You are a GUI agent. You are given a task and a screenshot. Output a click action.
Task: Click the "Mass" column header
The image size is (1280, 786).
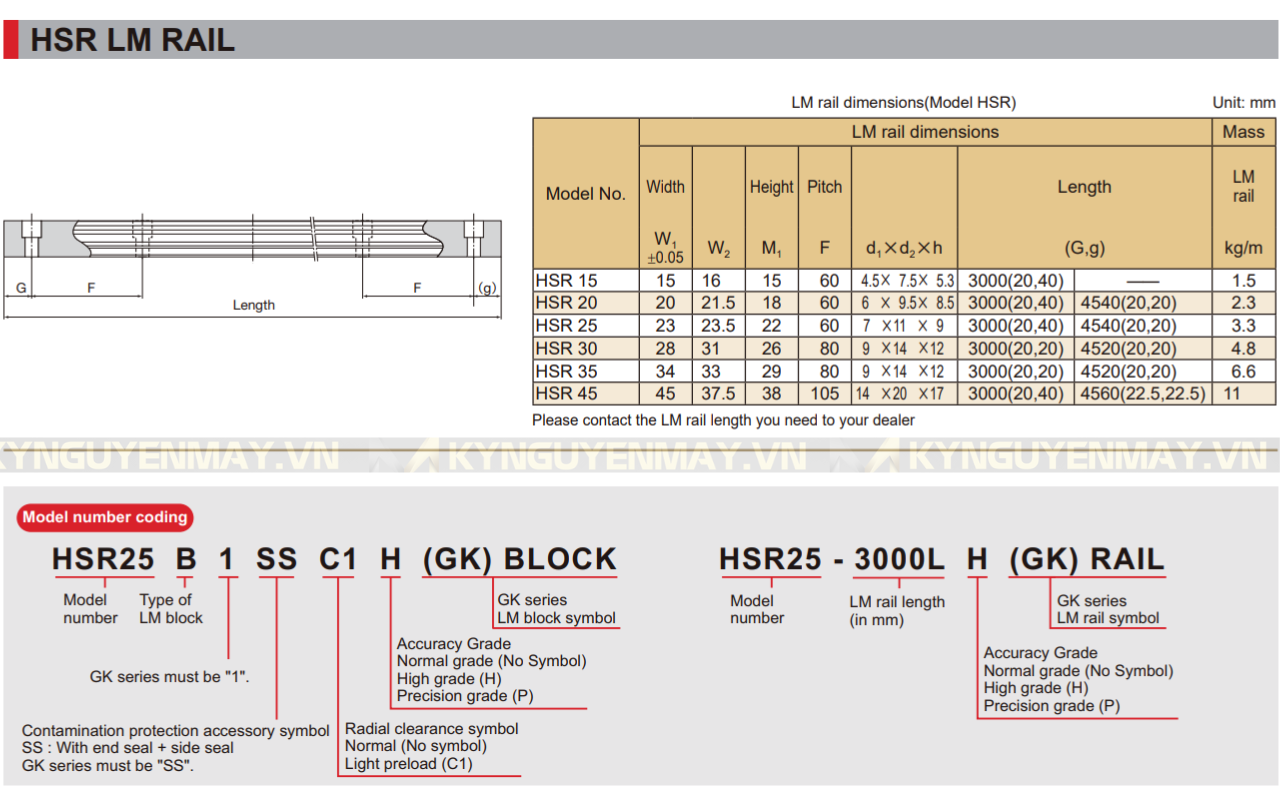coord(1243,132)
